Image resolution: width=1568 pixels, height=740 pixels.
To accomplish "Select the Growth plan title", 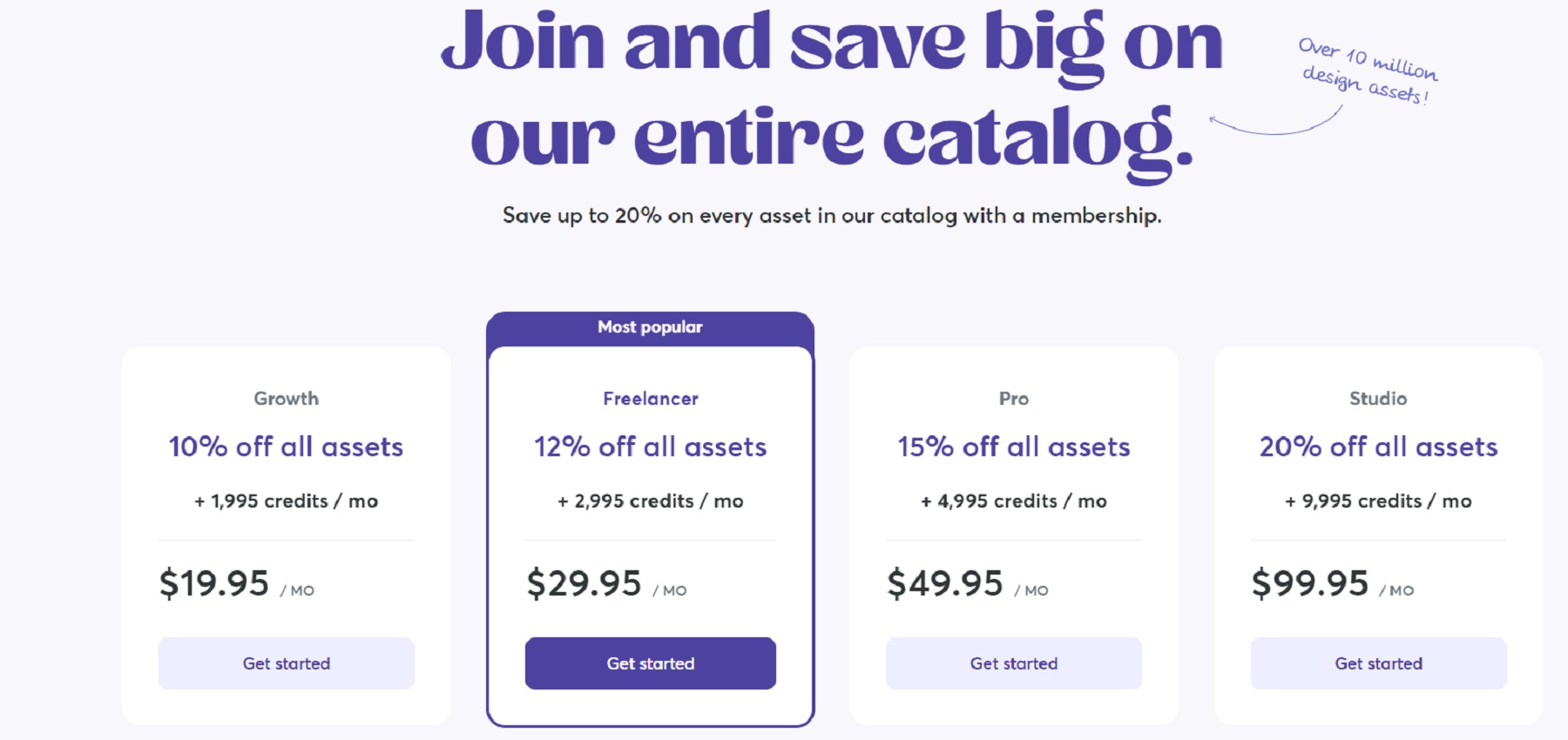I will click(286, 399).
